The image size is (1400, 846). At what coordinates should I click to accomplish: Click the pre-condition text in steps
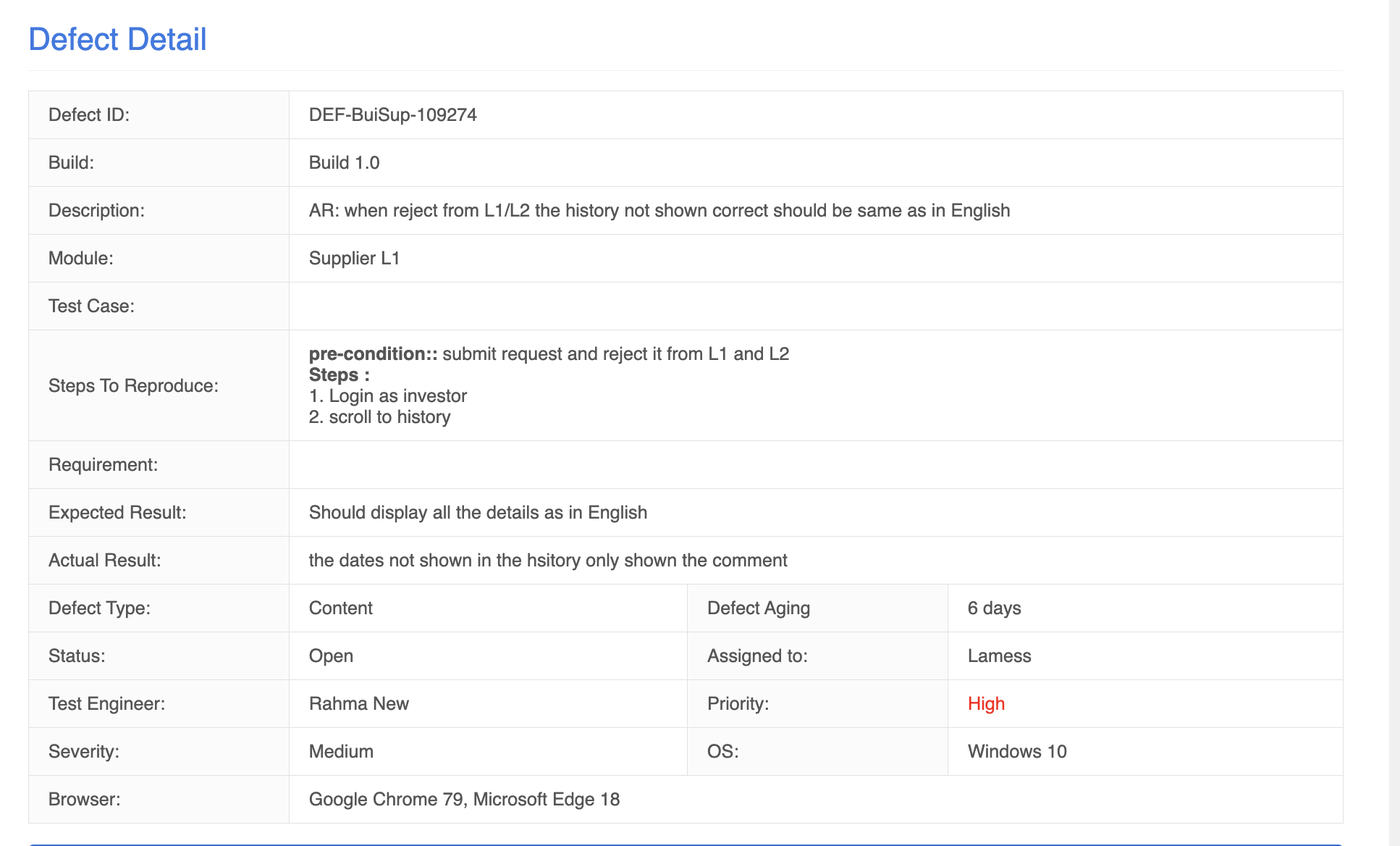point(549,354)
